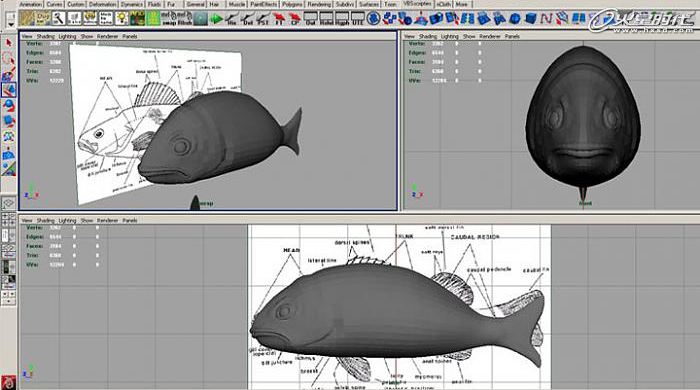
Task: Open View menu in side view panel
Action: coord(27,220)
